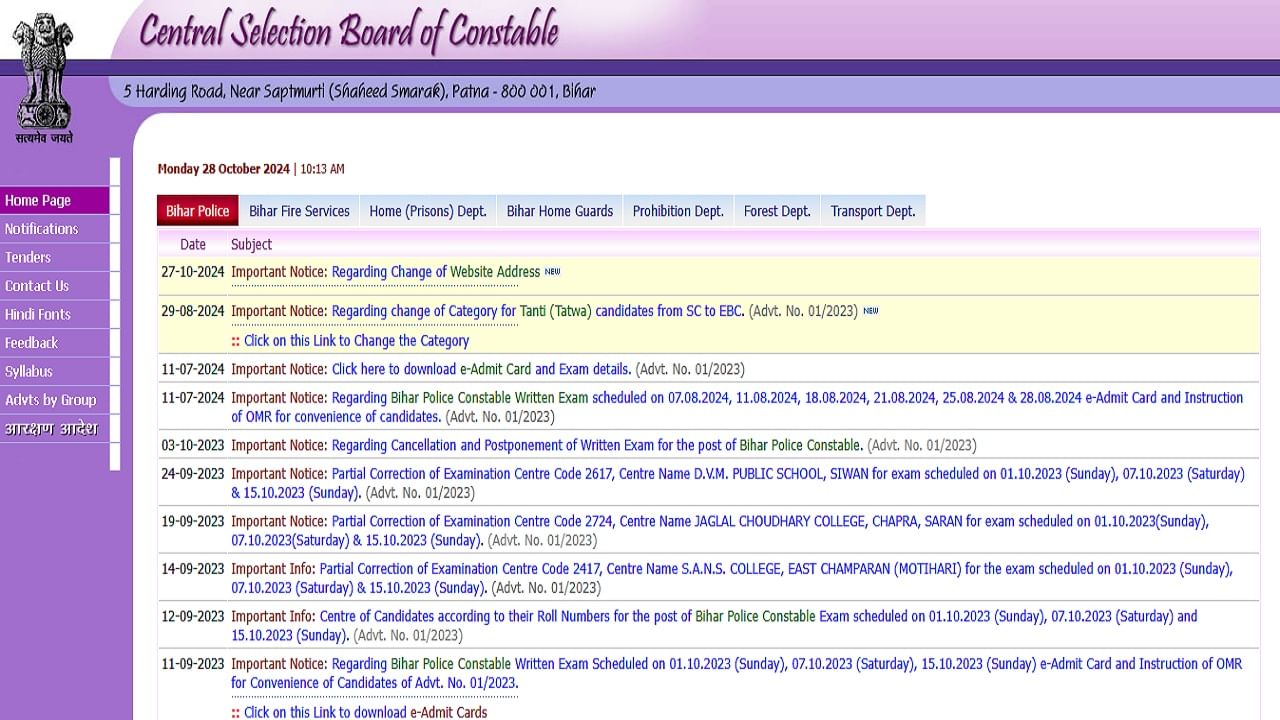
Task: Open Centre of Candidates by Roll Numbers info
Action: (714, 626)
